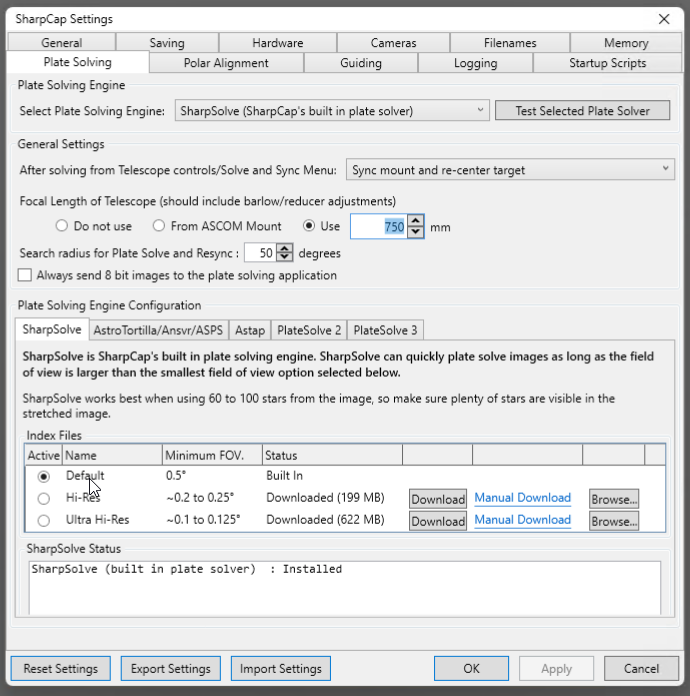Switch to the Guiding tab
This screenshot has width=690, height=696.
click(x=361, y=63)
